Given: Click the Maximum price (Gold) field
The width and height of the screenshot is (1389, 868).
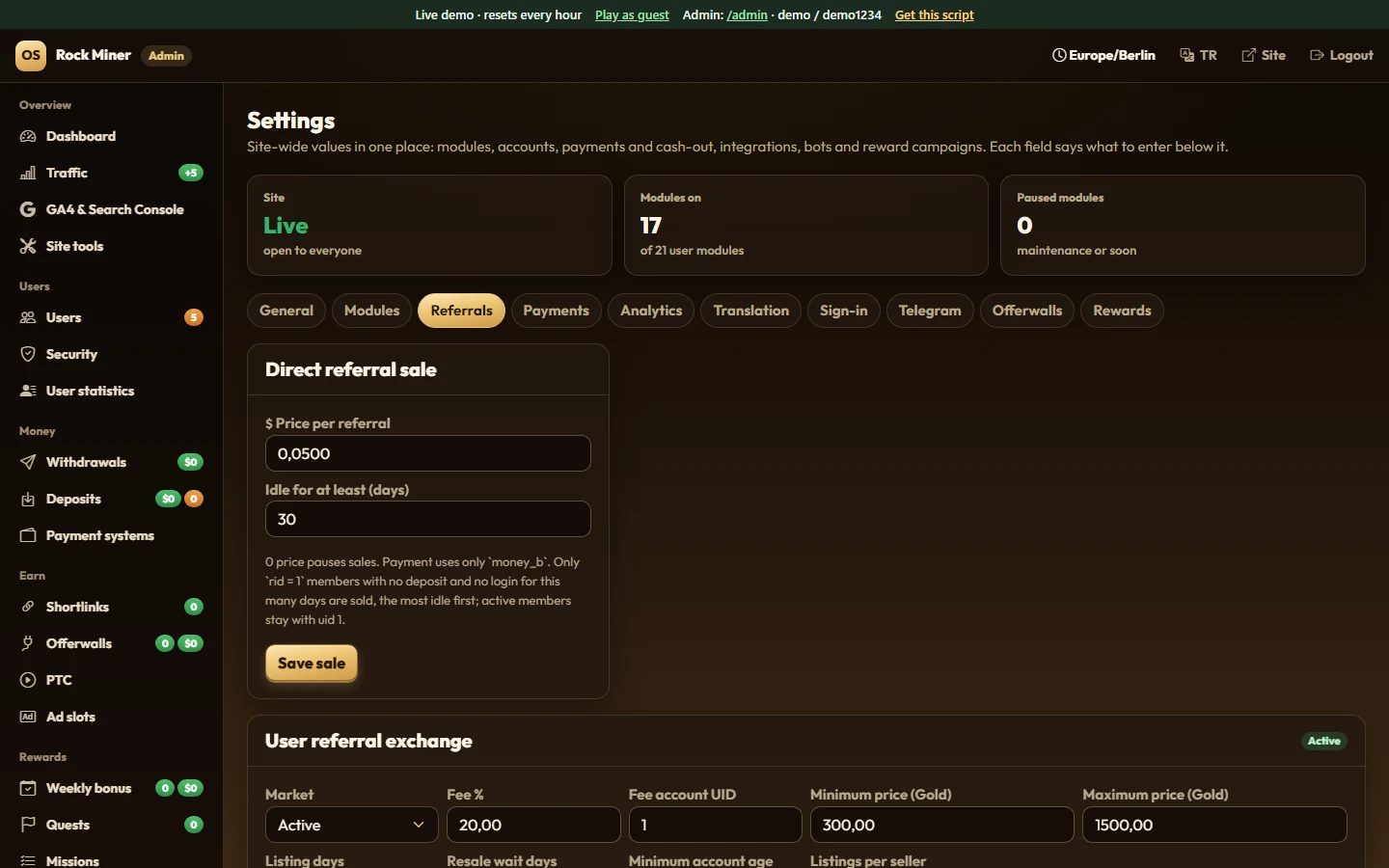Looking at the screenshot, I should 1214,825.
